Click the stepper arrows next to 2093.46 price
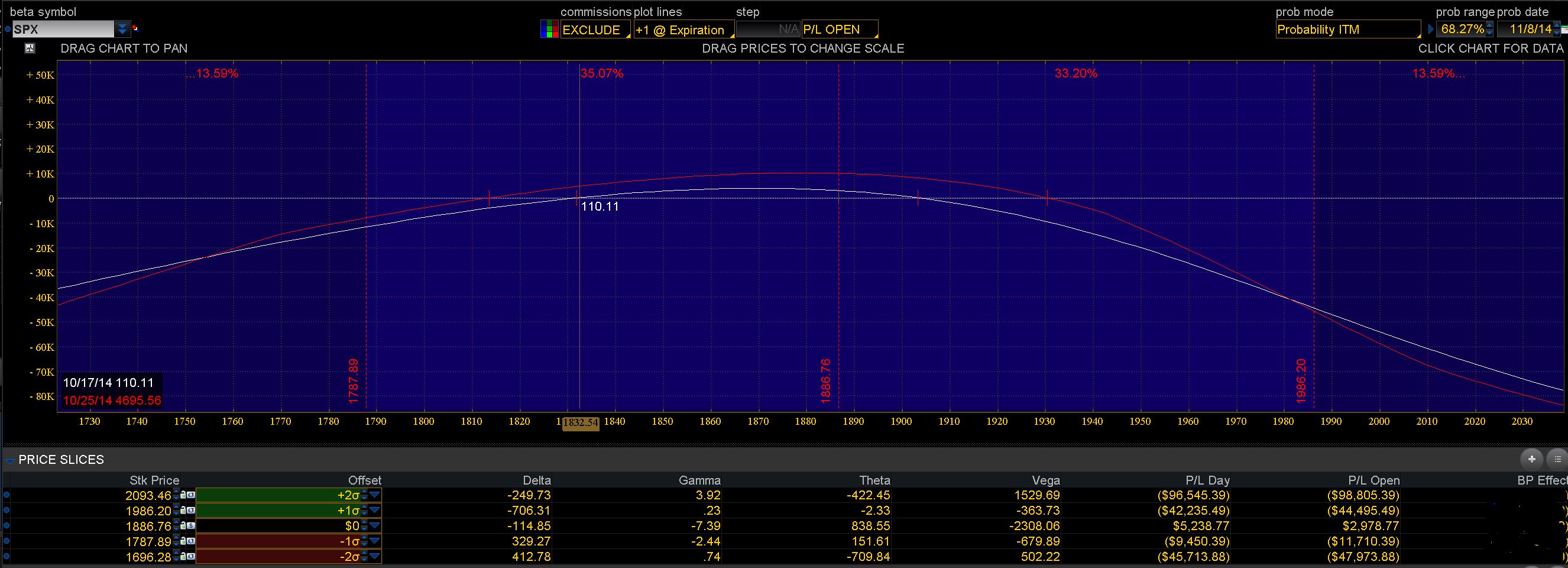Image resolution: width=1568 pixels, height=568 pixels. [176, 495]
